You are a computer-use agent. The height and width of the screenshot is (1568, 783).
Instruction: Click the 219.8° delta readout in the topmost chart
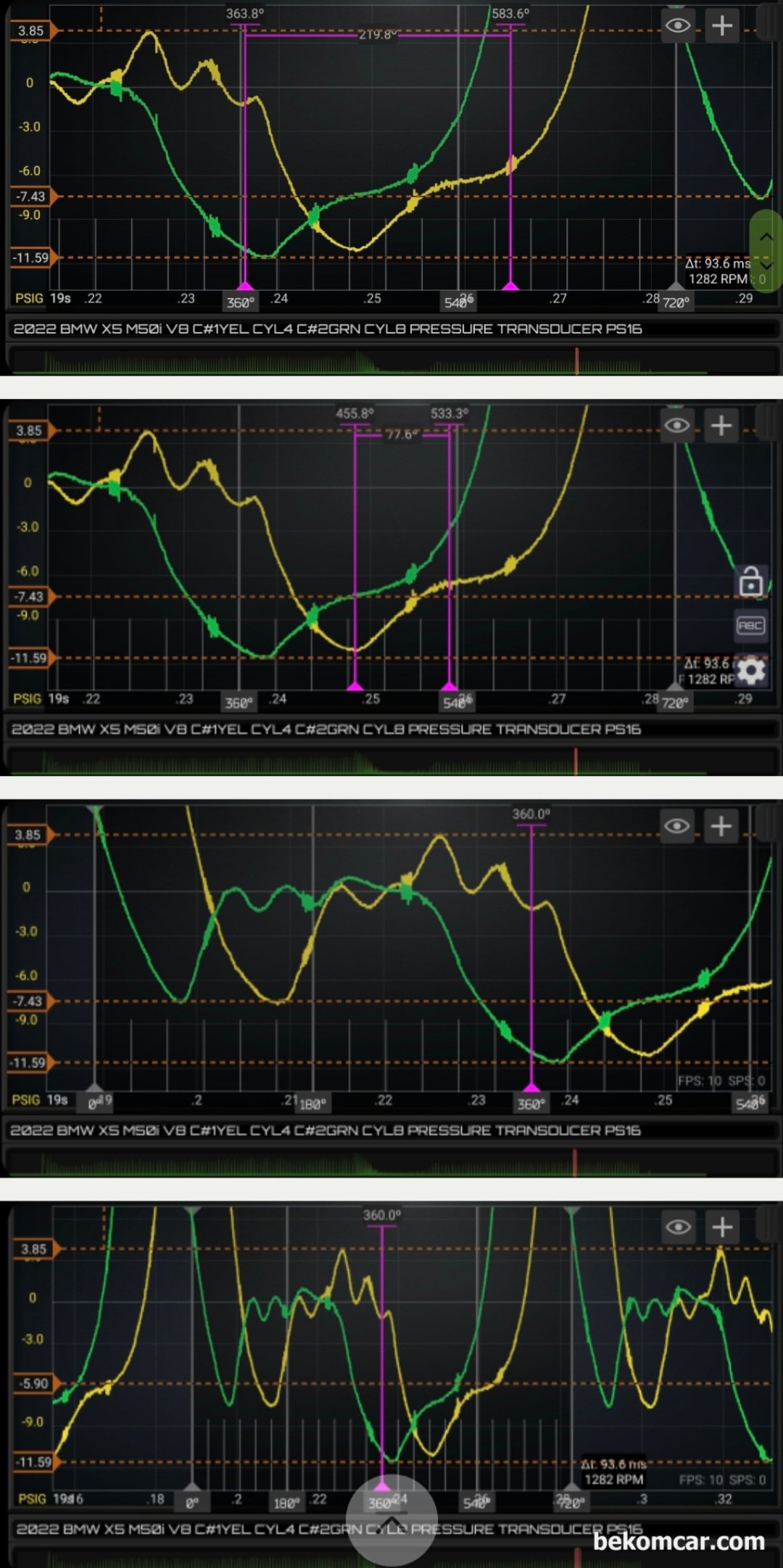point(377,34)
